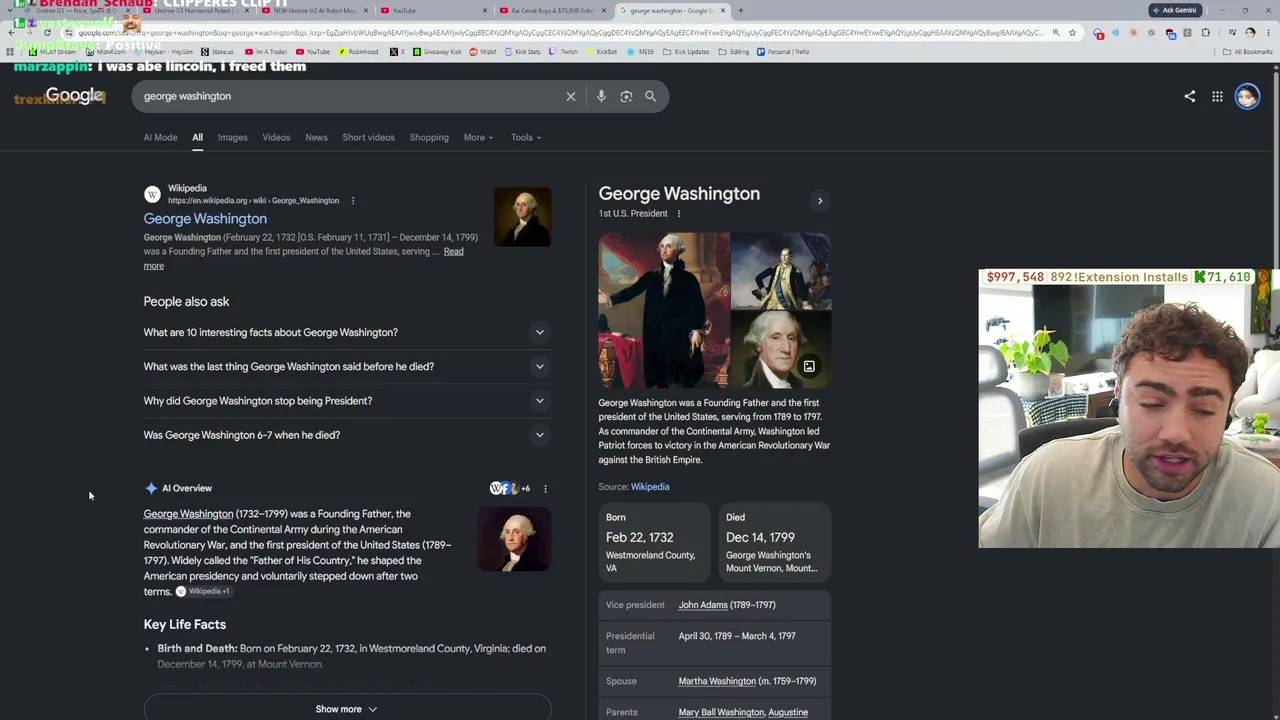Go back with the browser back arrow

coord(11,32)
